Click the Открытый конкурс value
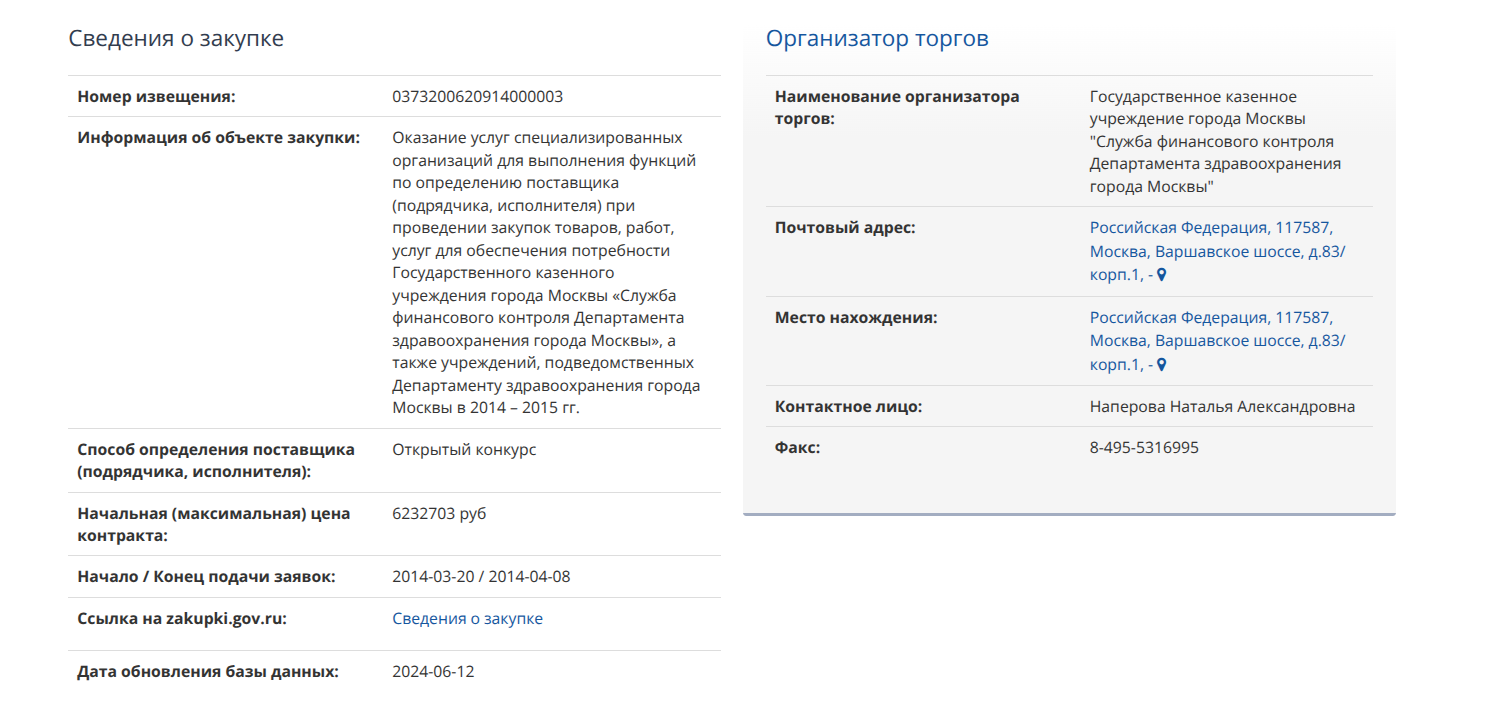This screenshot has width=1489, height=725. click(464, 450)
